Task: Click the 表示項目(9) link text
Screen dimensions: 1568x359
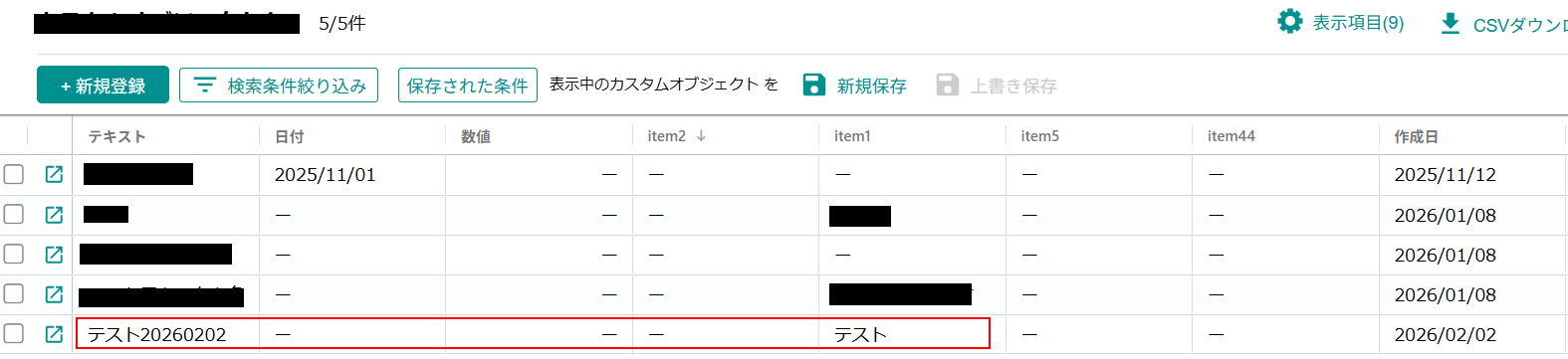Action: 1358,23
